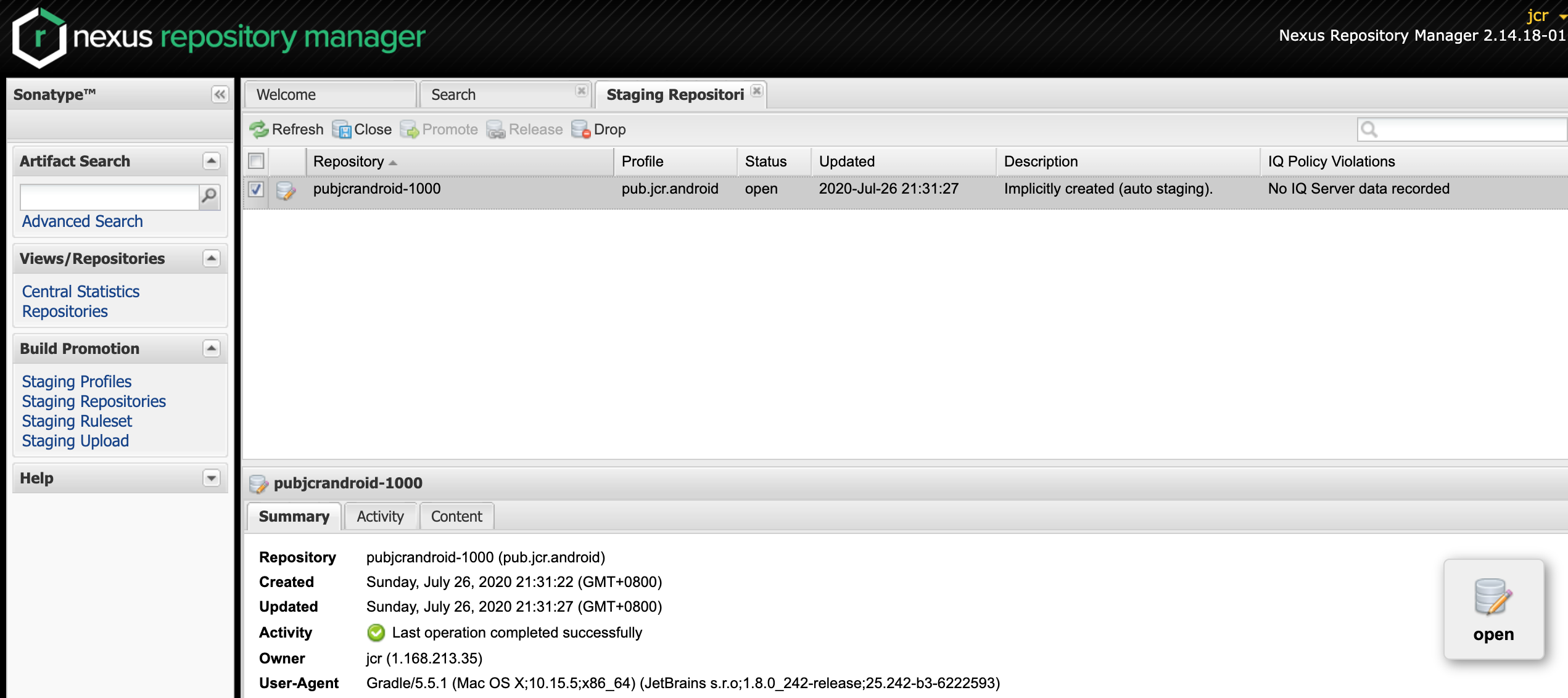Screen dimensions: 1568x698
Task: Click the artifact search input field
Action: pos(110,197)
